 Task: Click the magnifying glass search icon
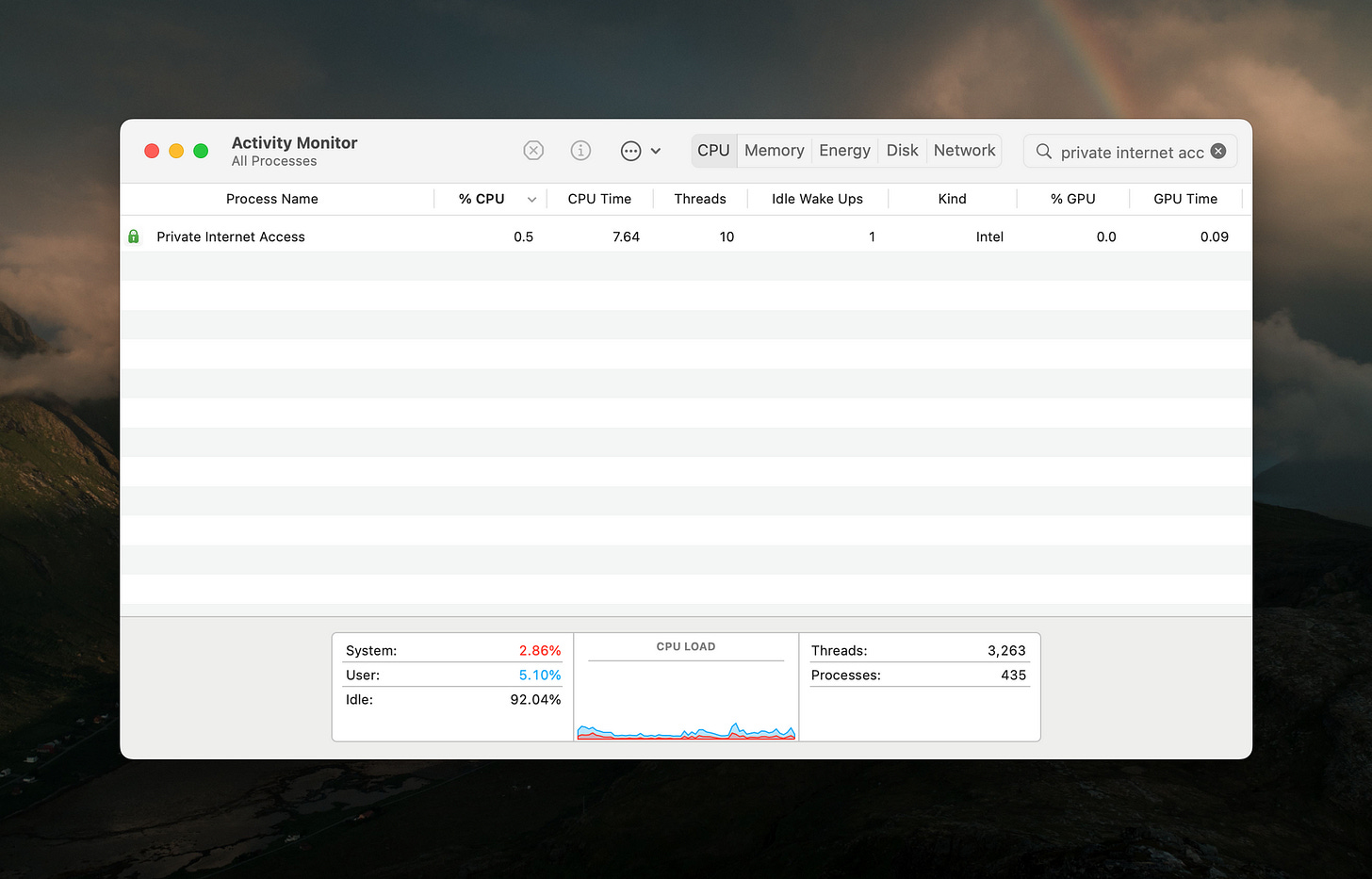pyautogui.click(x=1043, y=151)
